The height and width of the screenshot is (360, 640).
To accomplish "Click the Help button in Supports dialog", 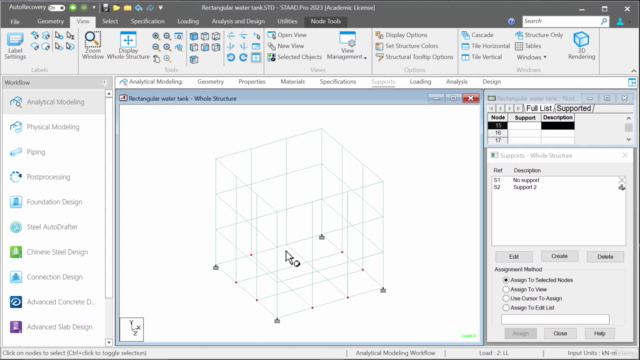I will (x=600, y=333).
